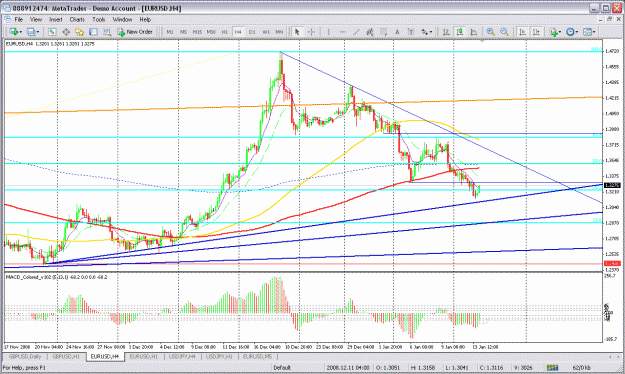Switch chart to M1 timeframe
625x374 pixels.
170,32
